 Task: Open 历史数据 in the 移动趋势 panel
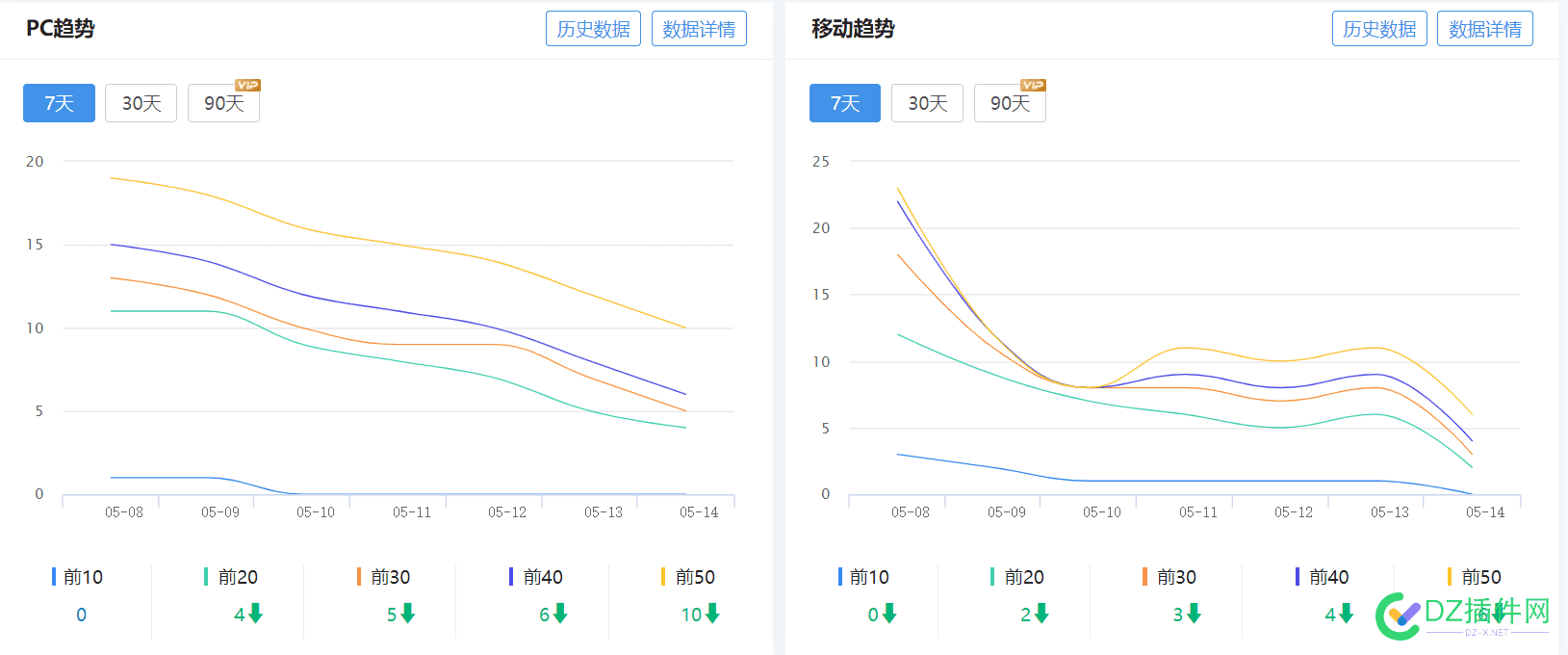coord(1379,28)
